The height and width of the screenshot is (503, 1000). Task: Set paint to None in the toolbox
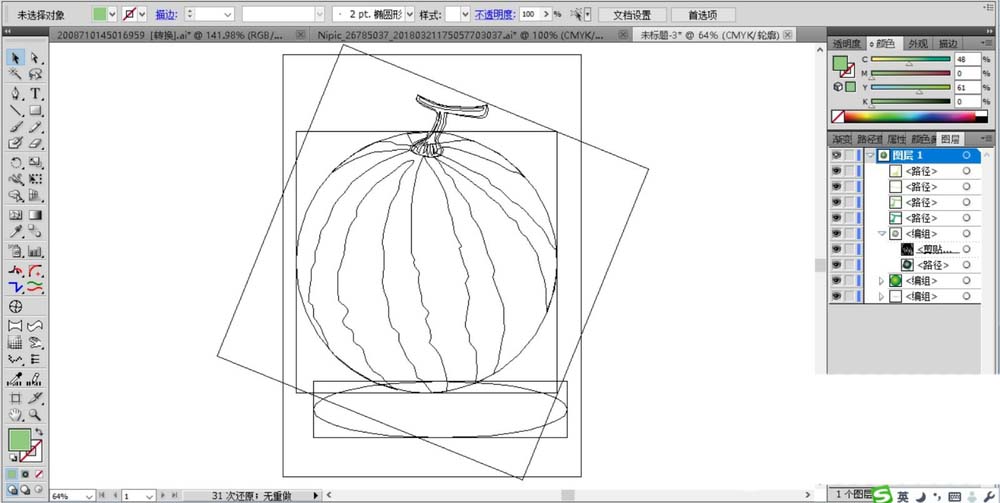38,474
